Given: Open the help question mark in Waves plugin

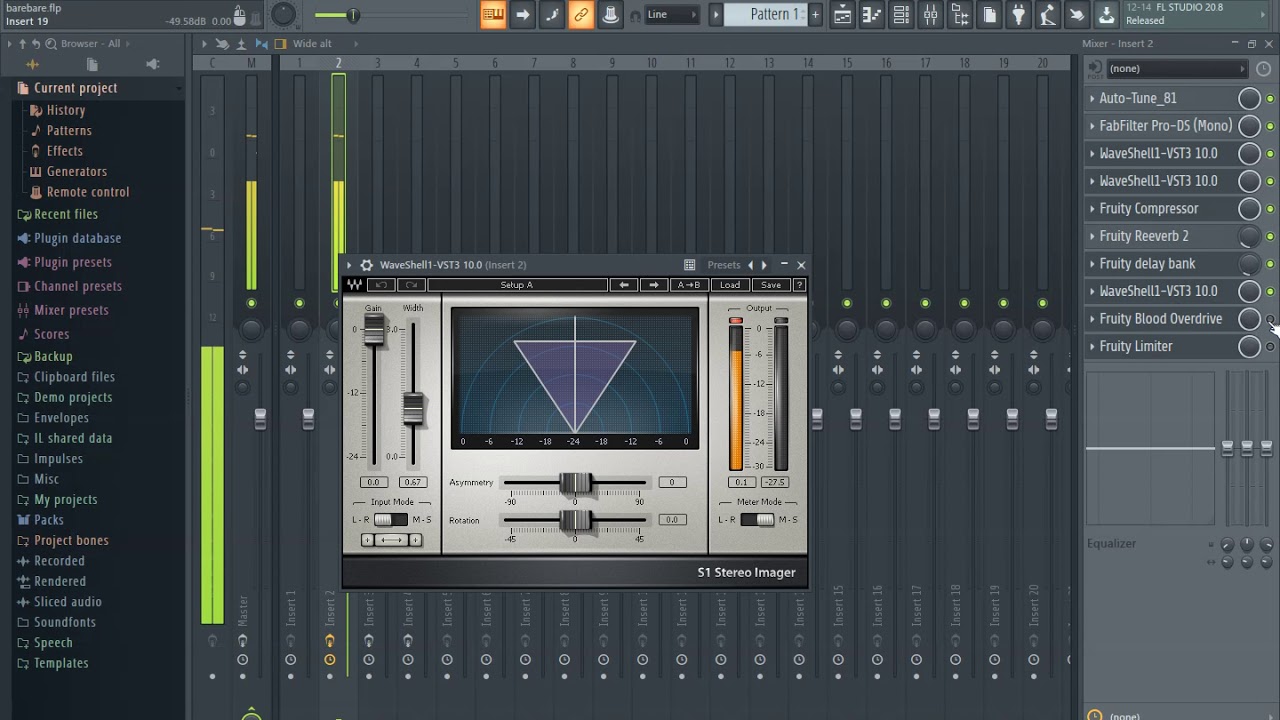Looking at the screenshot, I should coord(799,285).
